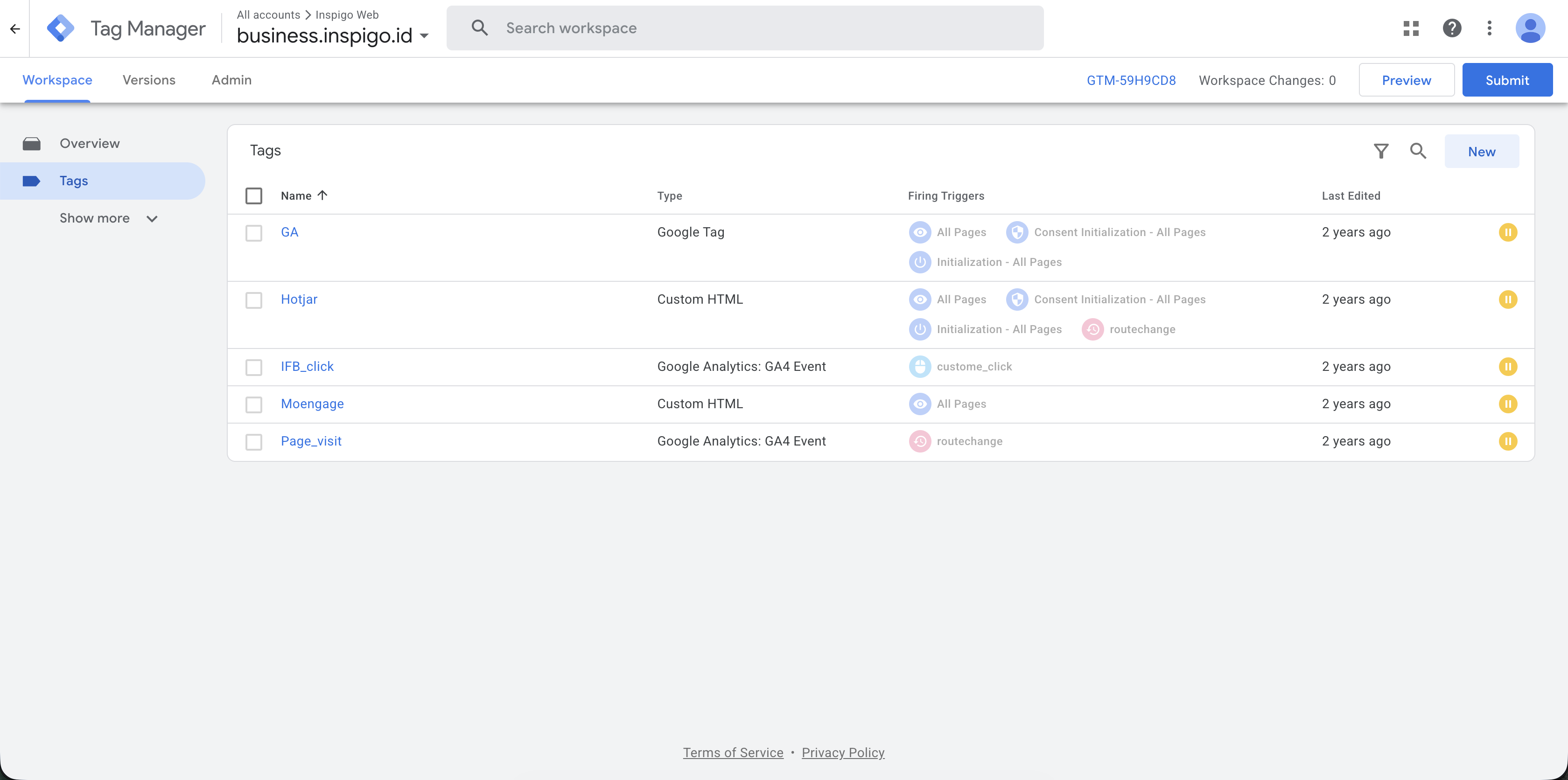Click the Type column header

click(670, 196)
